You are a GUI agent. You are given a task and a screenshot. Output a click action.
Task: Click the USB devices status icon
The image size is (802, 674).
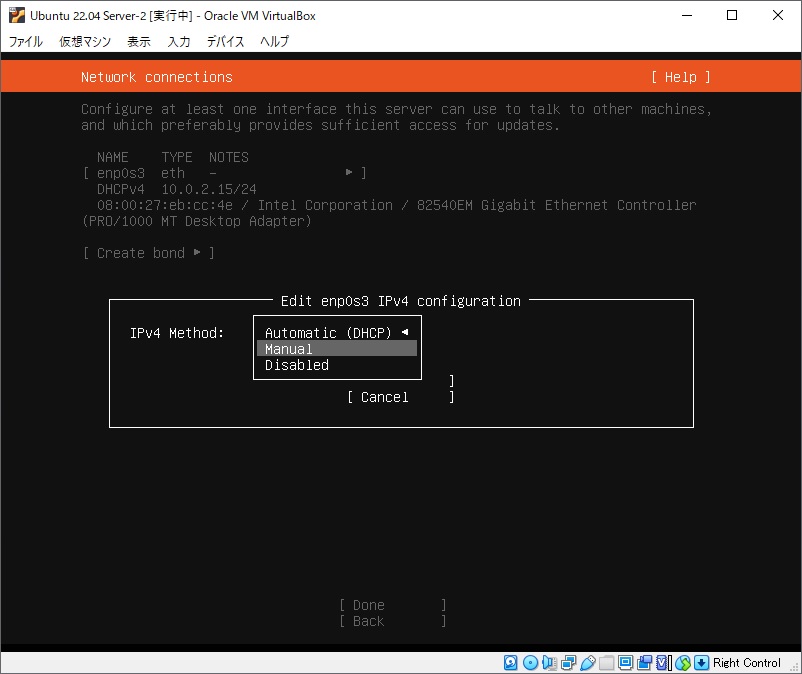[588, 663]
